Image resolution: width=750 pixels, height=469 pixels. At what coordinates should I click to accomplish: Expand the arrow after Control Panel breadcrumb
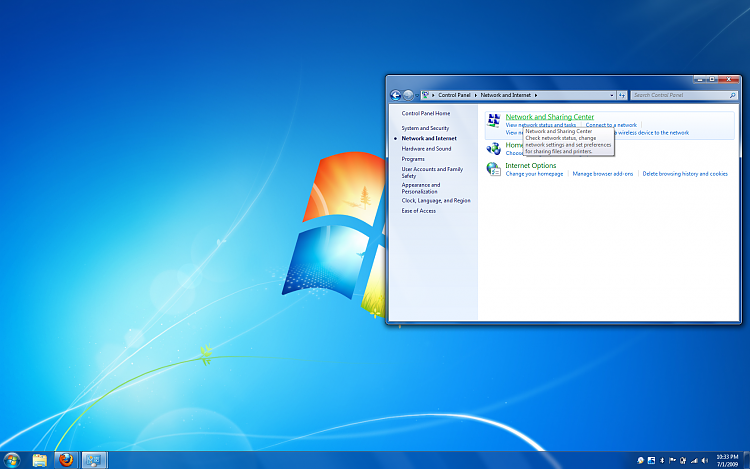tap(475, 95)
